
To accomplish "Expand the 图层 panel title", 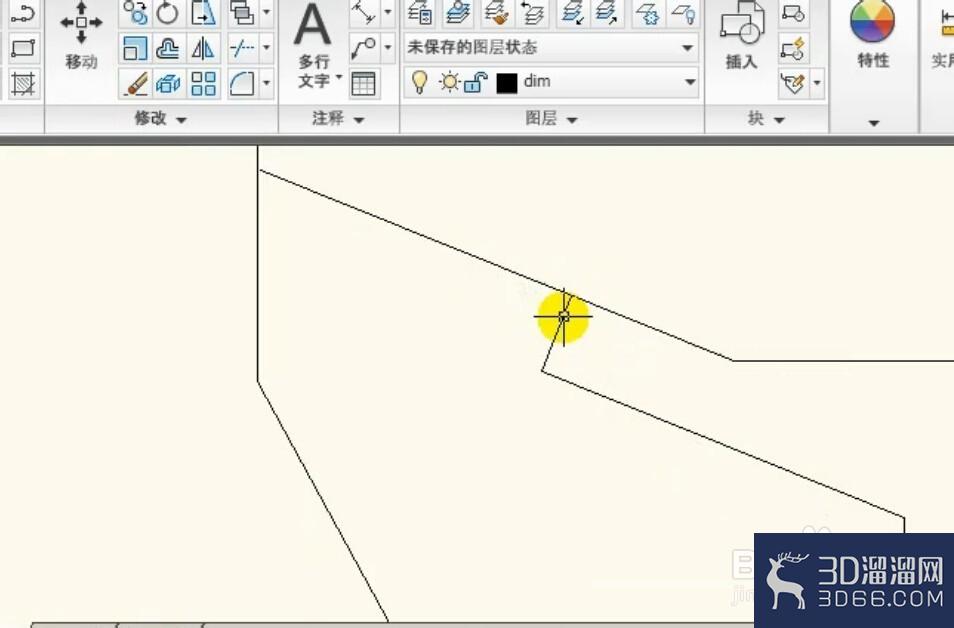I will tap(551, 119).
